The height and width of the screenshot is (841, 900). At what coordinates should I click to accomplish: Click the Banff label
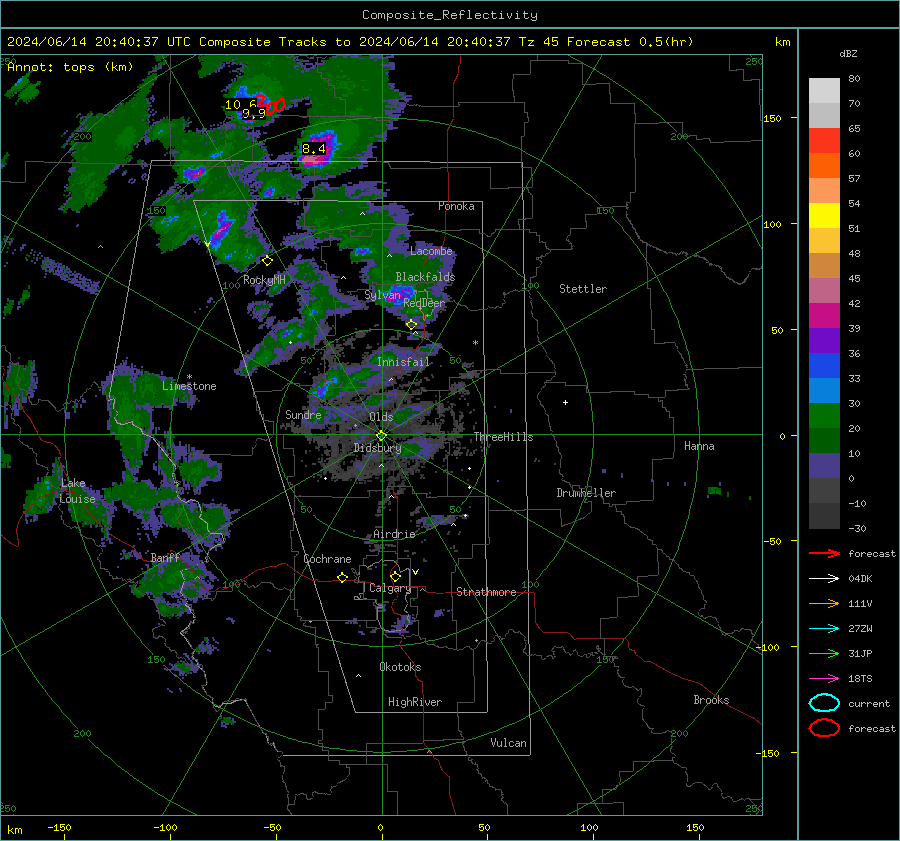point(165,558)
